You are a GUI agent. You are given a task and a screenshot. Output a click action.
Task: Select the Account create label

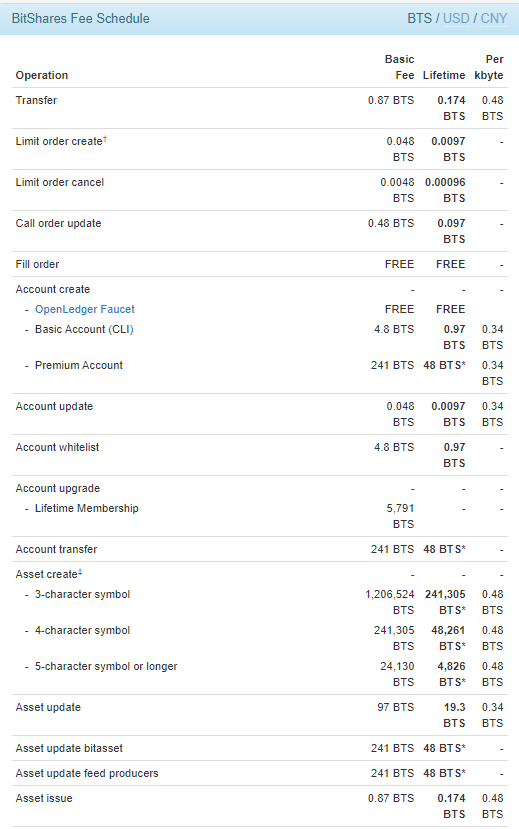point(52,289)
